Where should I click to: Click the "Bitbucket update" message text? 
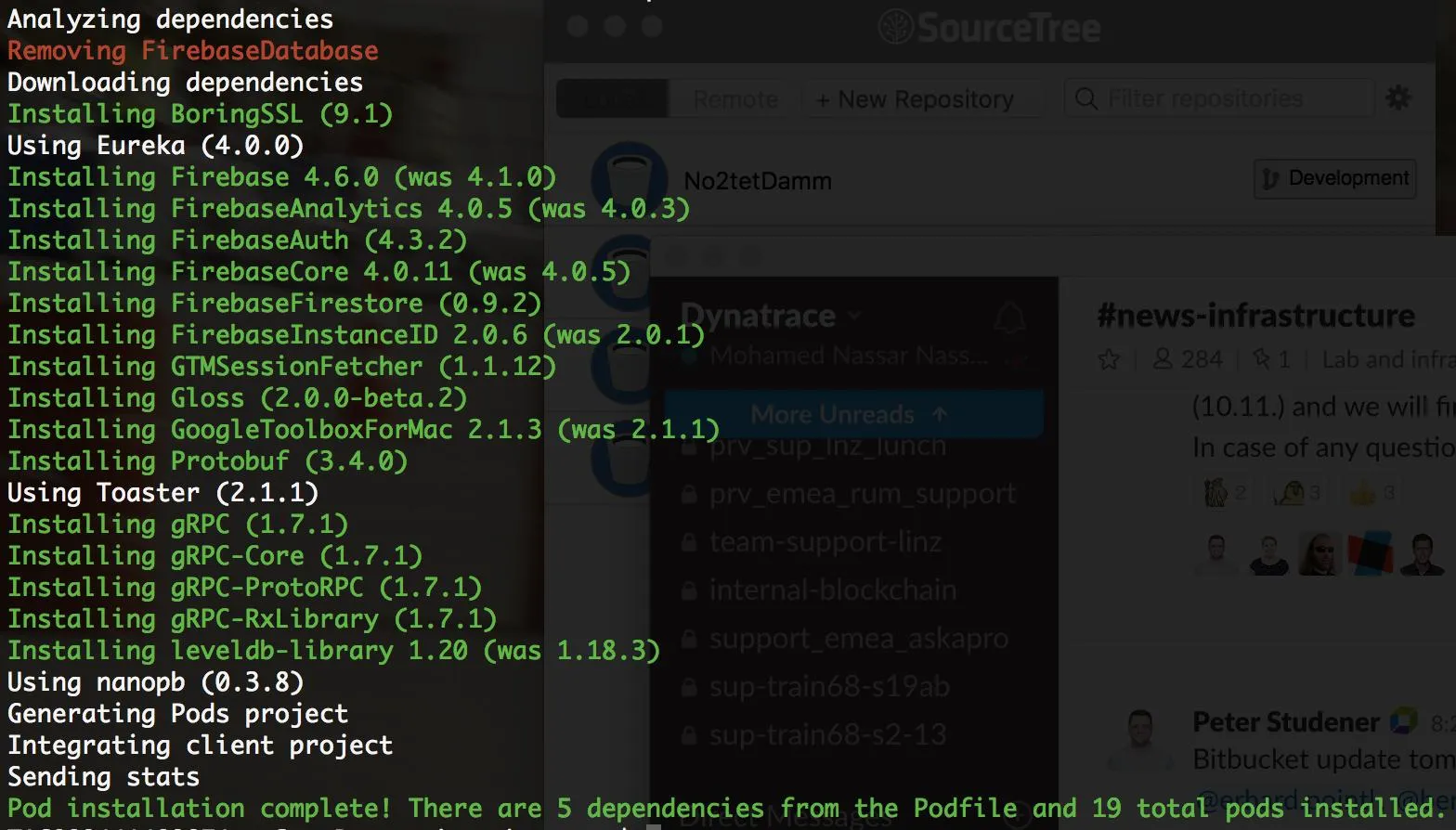(x=1324, y=759)
